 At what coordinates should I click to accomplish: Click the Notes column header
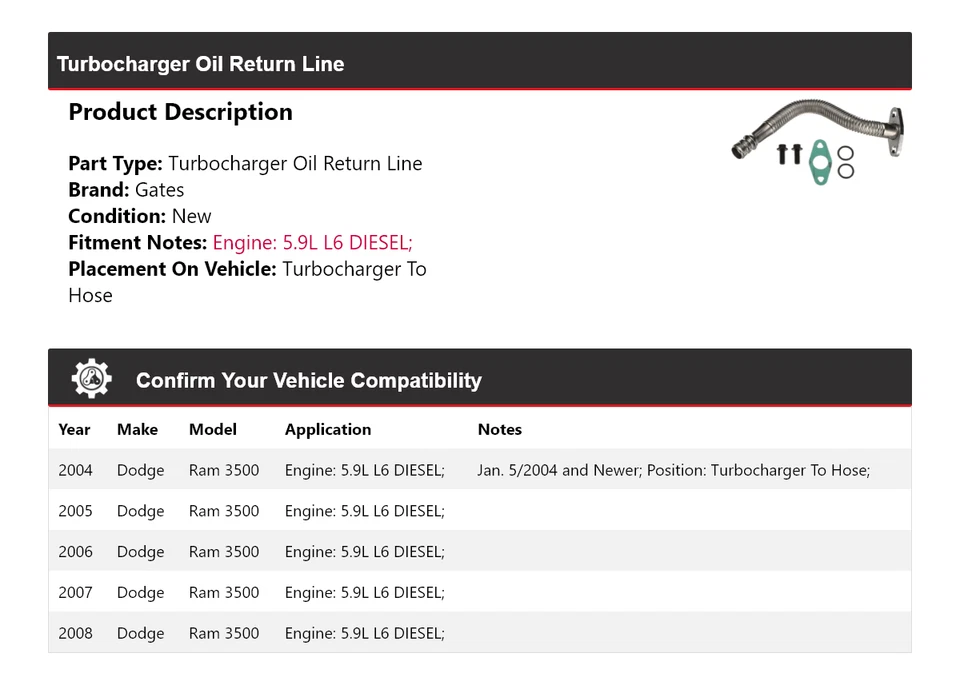click(x=500, y=429)
